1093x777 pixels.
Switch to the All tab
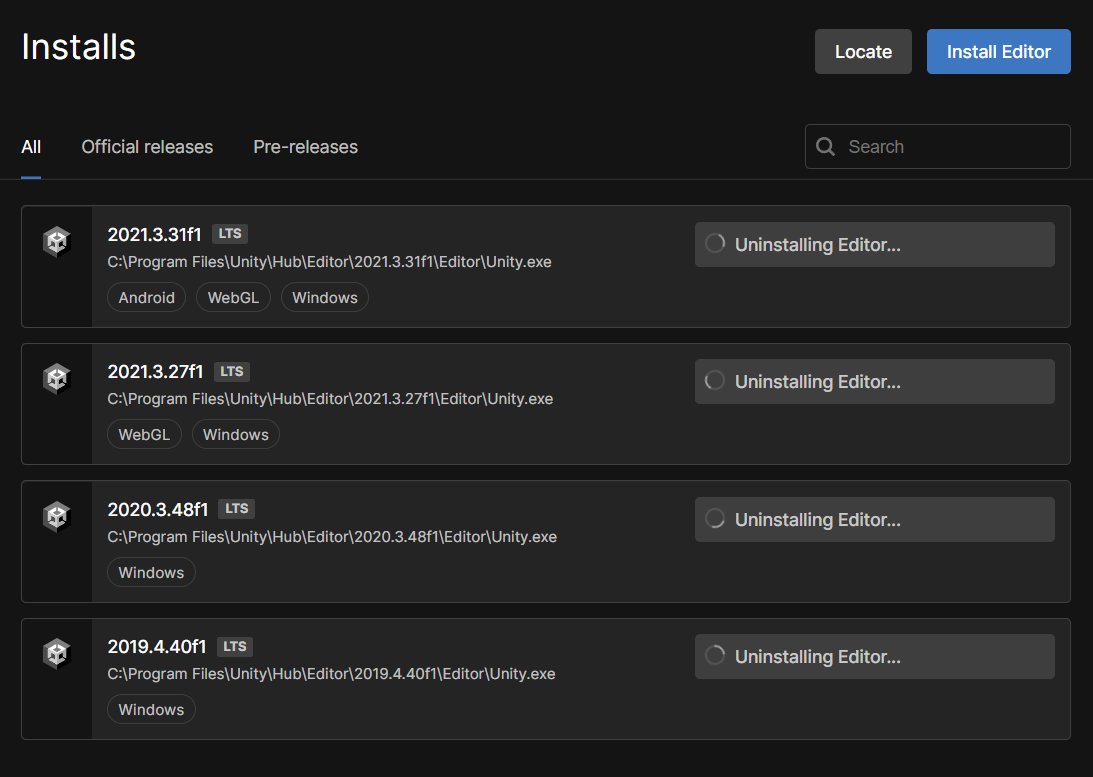pos(31,147)
